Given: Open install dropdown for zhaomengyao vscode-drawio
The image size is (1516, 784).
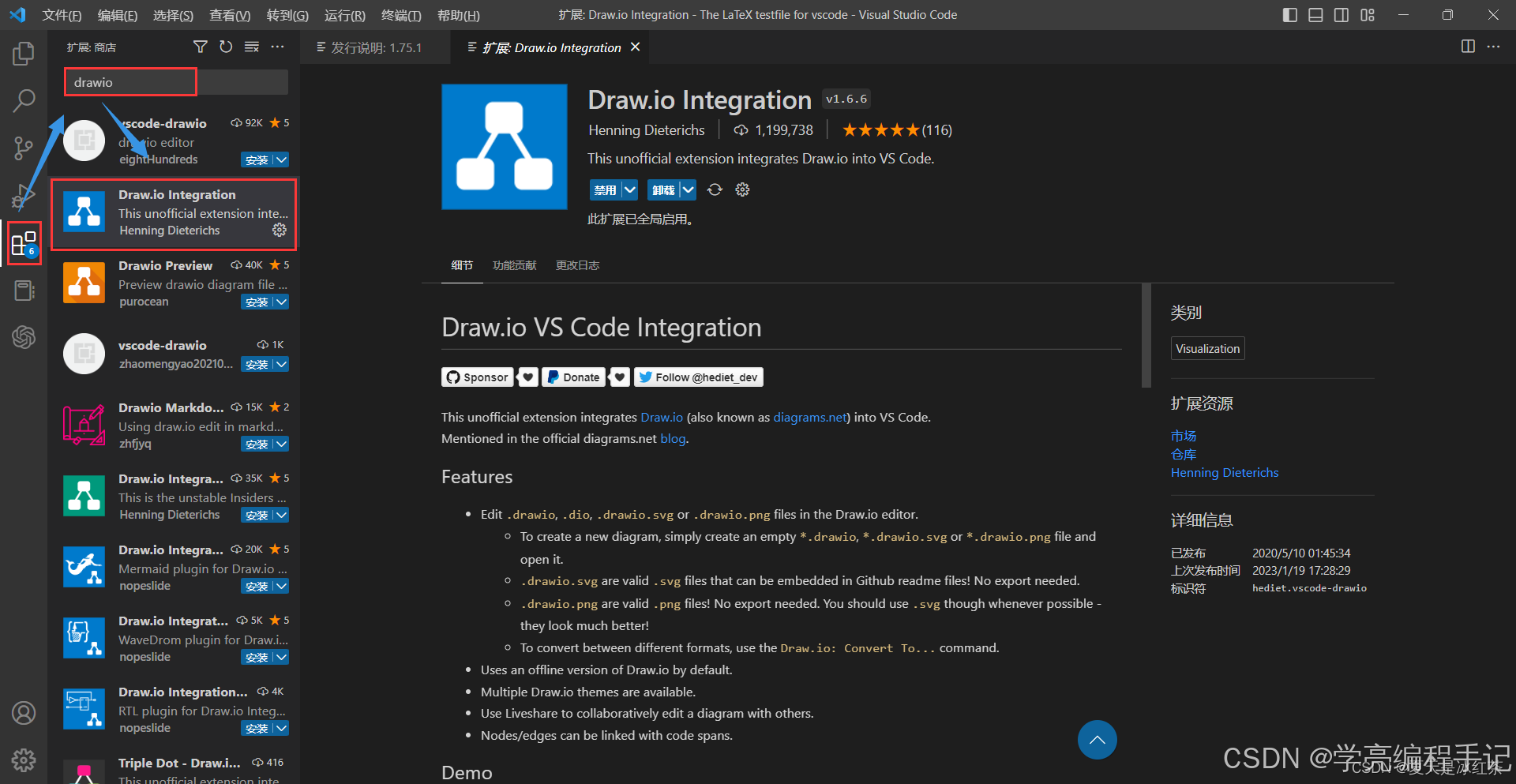Looking at the screenshot, I should [x=282, y=364].
